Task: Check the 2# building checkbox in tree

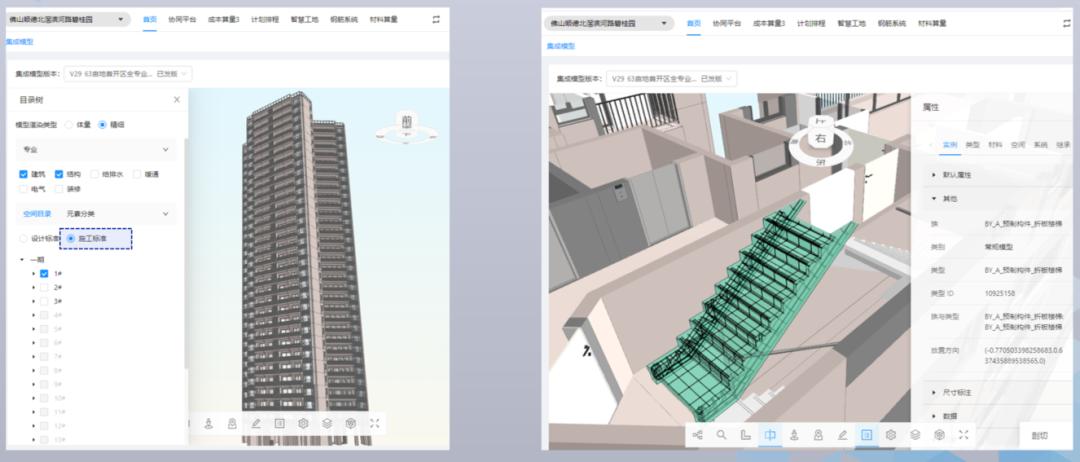Action: tap(44, 287)
